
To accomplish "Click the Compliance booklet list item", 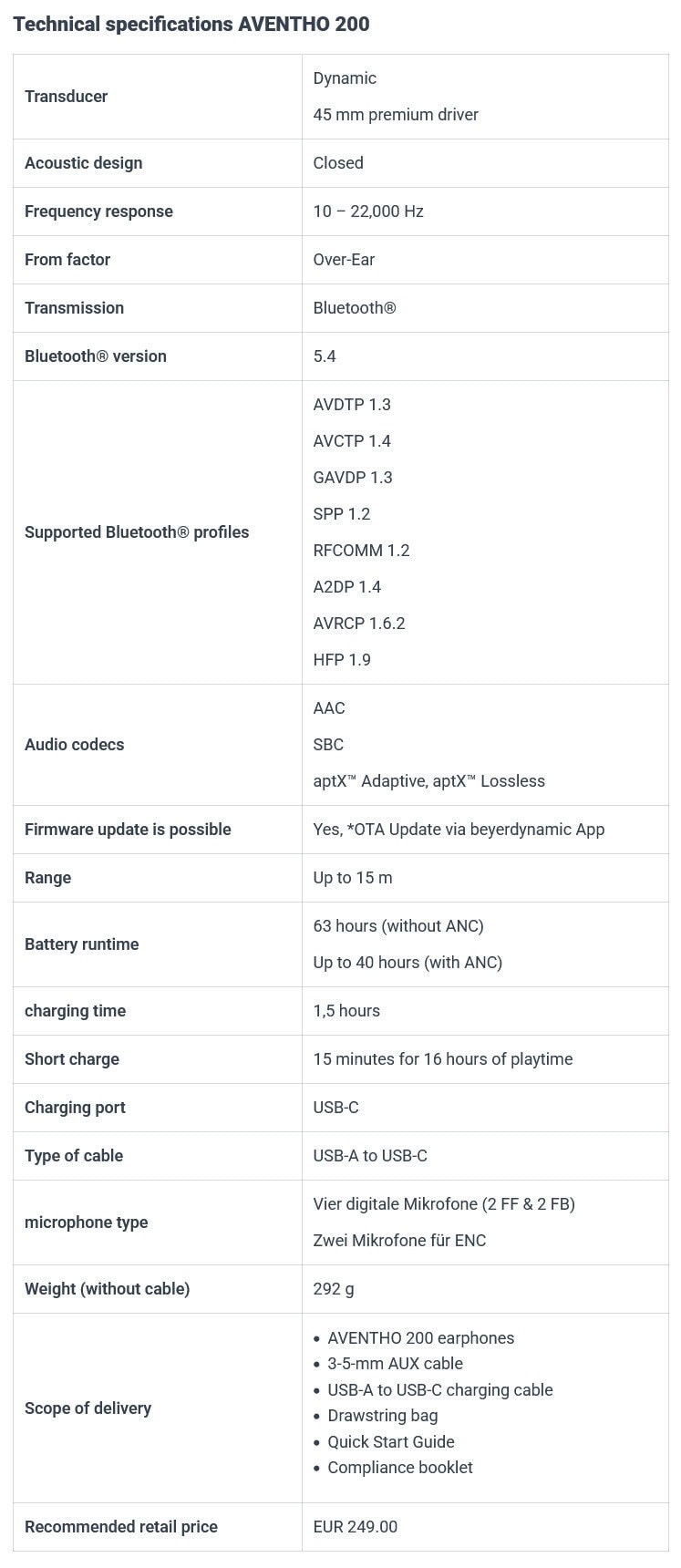I will (400, 1468).
